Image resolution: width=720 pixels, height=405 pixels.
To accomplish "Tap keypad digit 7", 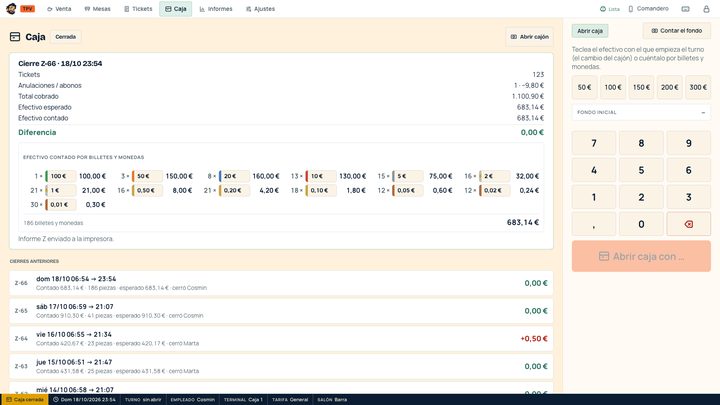I will tap(594, 143).
